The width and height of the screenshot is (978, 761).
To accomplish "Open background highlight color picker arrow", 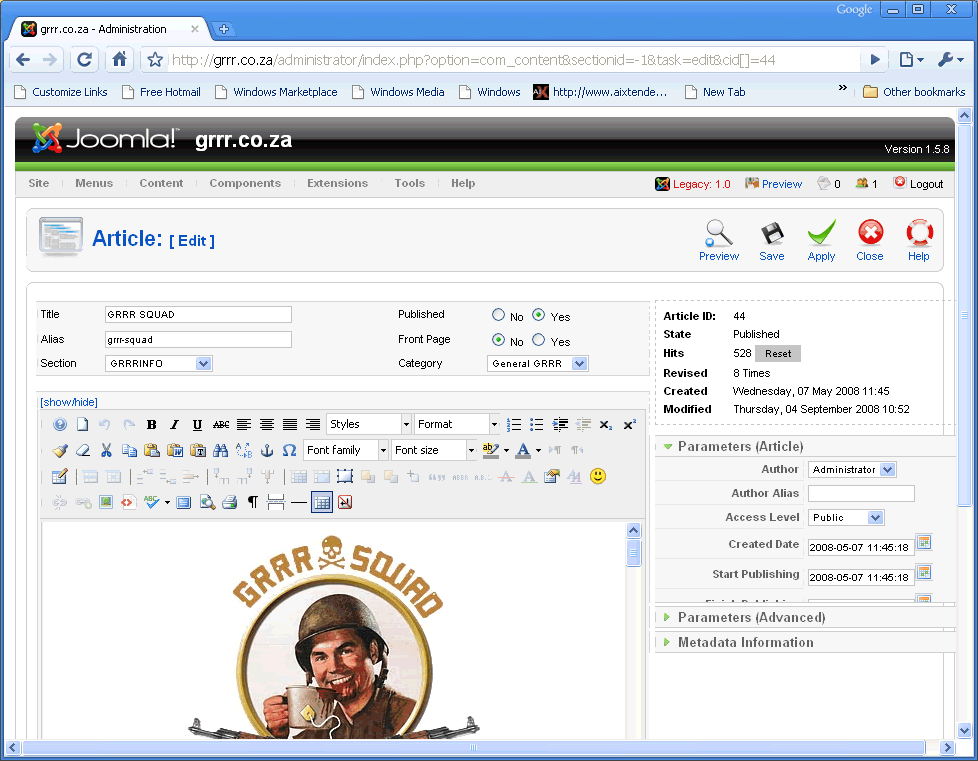I will tap(506, 450).
